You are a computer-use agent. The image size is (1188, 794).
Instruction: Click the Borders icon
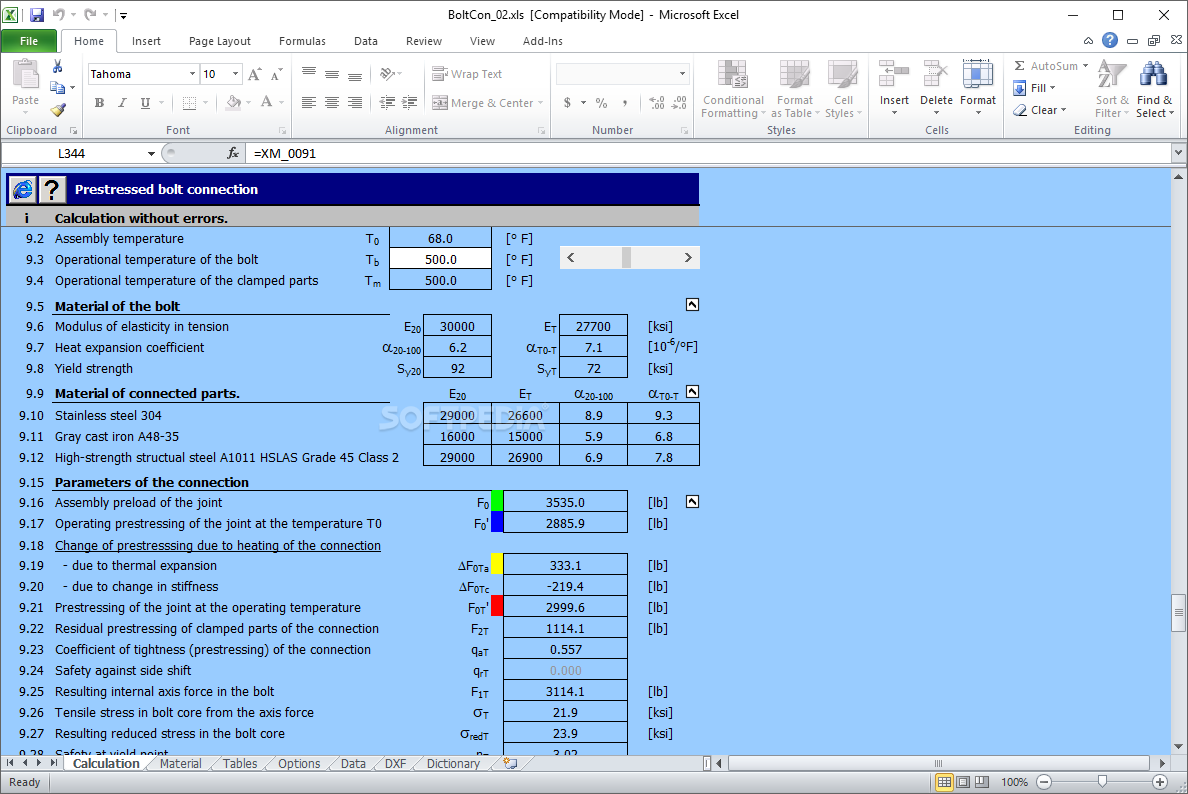pyautogui.click(x=189, y=103)
